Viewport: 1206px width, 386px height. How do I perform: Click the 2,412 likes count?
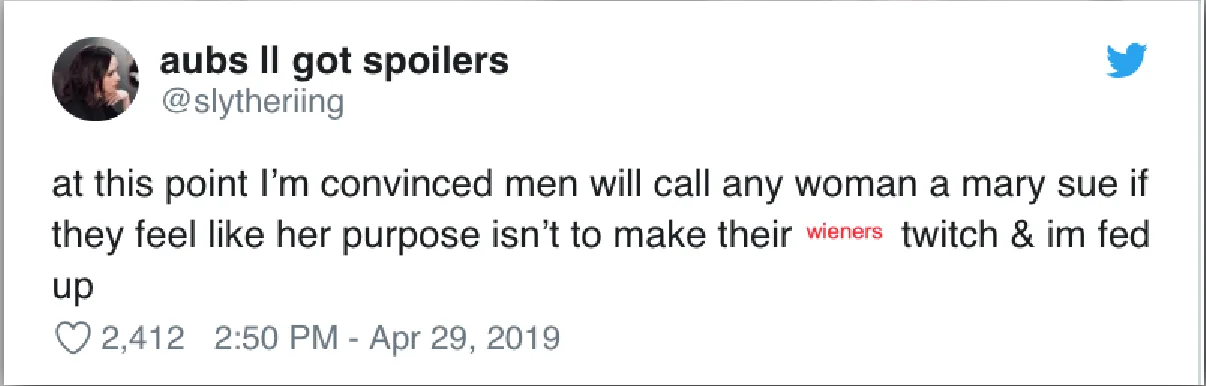pyautogui.click(x=142, y=338)
